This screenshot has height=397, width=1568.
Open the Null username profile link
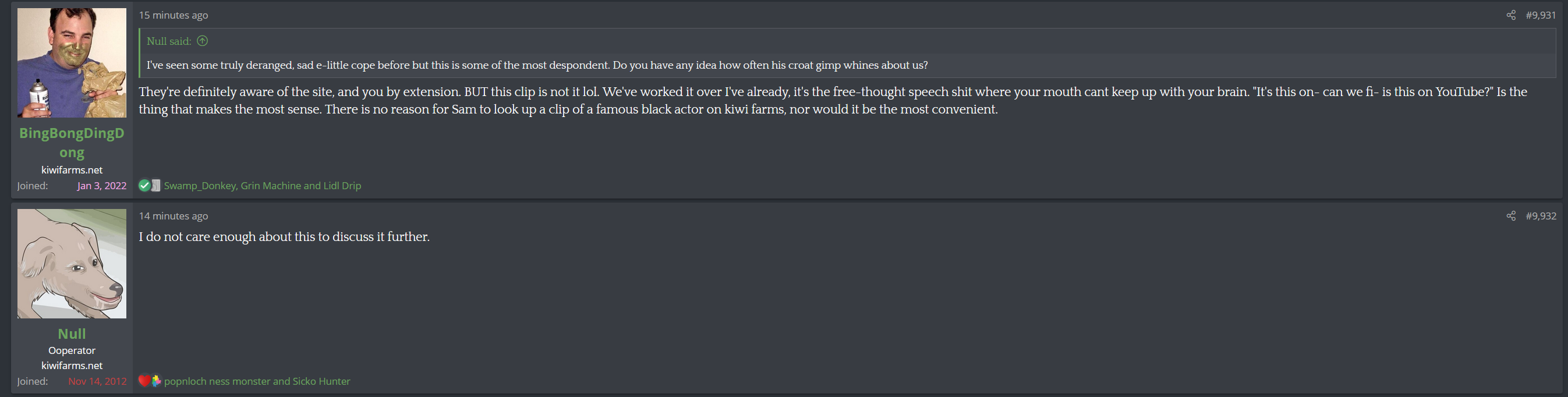[72, 334]
